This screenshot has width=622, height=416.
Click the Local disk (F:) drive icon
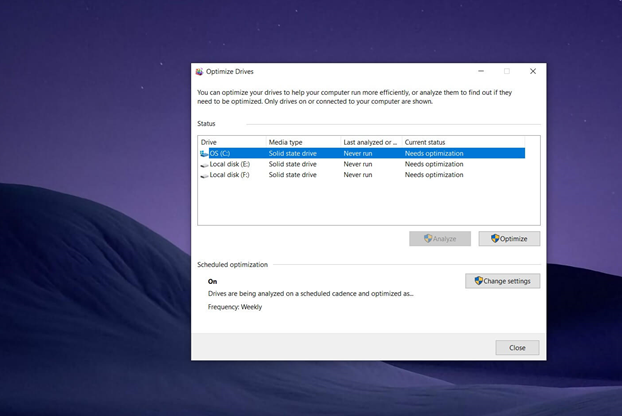click(204, 175)
